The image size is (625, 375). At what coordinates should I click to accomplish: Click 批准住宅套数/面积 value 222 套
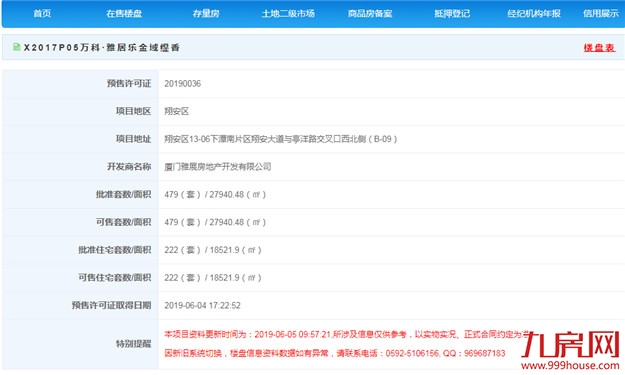click(213, 250)
